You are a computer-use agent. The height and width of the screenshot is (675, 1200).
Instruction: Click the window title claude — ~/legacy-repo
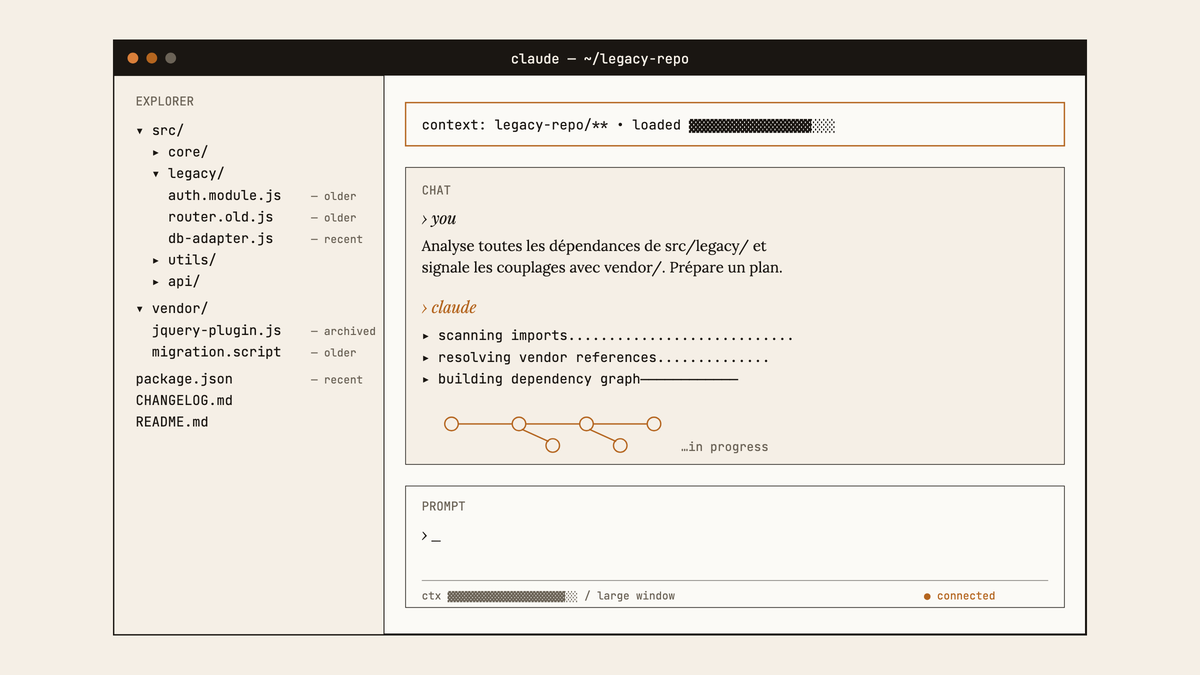(x=600, y=59)
